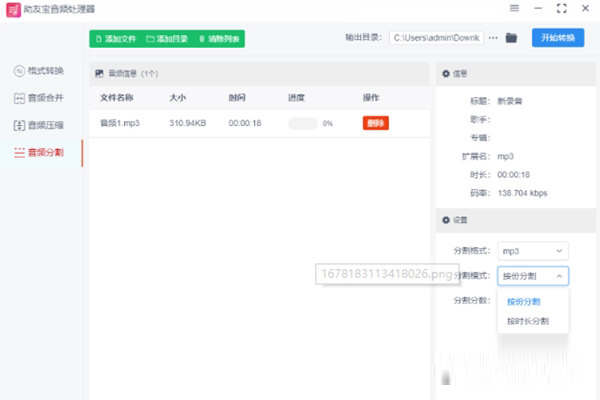The image size is (600, 400).
Task: Close the application window
Action: click(585, 8)
